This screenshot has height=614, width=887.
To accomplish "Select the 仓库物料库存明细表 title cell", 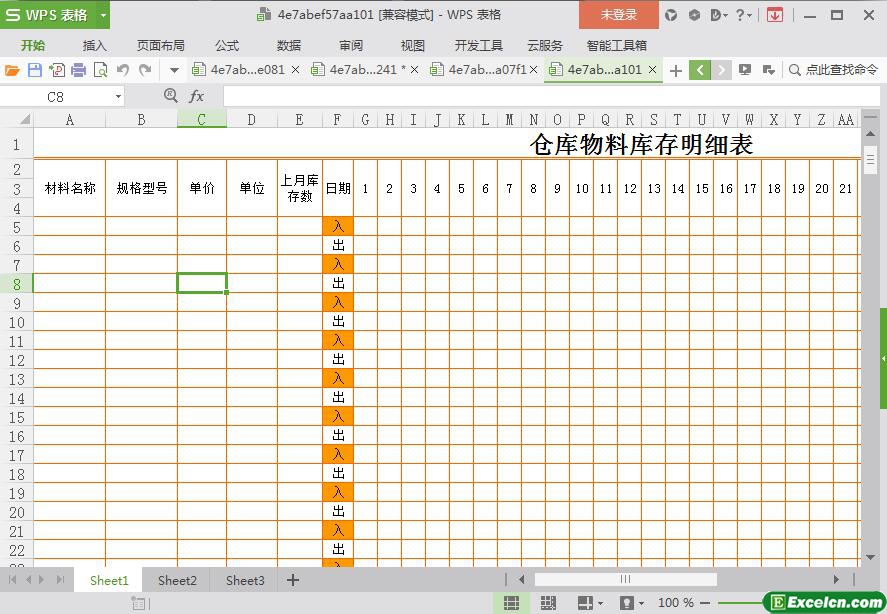I will coord(641,144).
